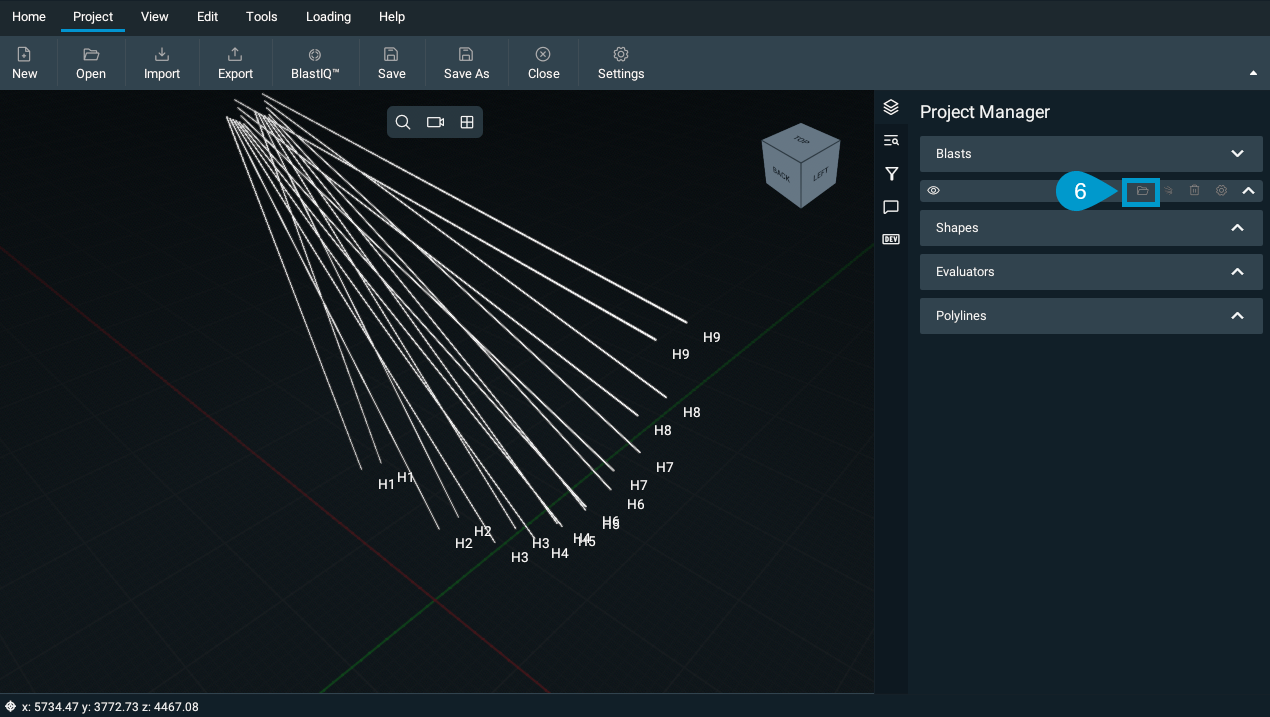This screenshot has height=717, width=1270.
Task: Click the x y z coordinates readout
Action: click(x=110, y=707)
